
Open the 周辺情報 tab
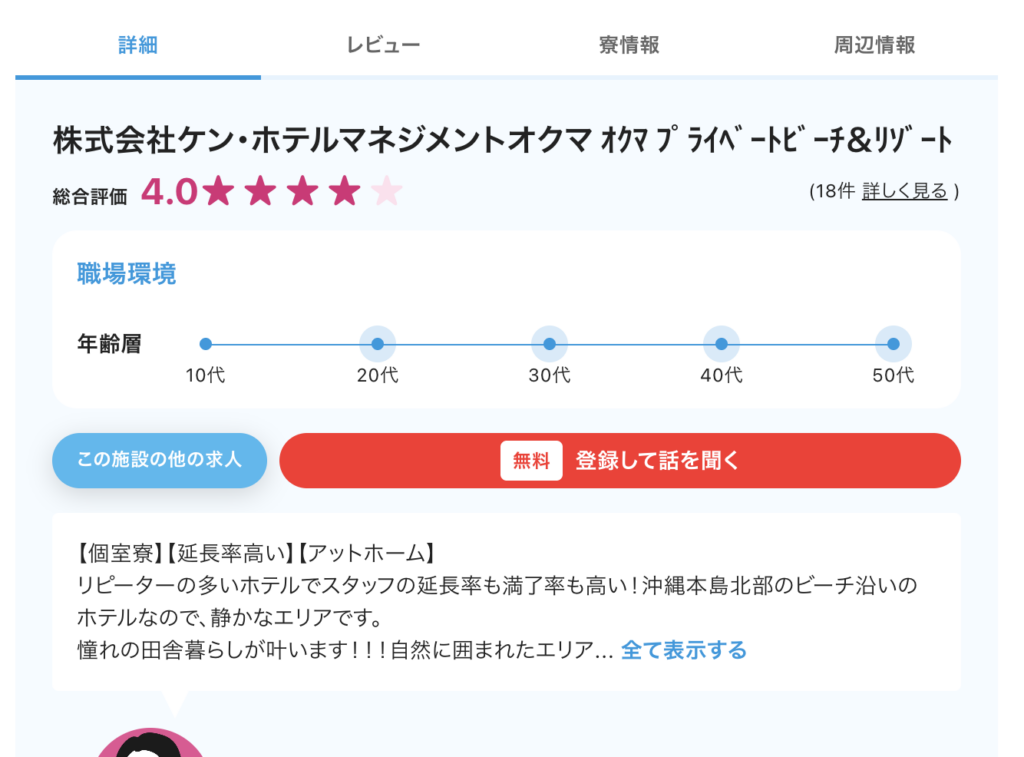[874, 45]
